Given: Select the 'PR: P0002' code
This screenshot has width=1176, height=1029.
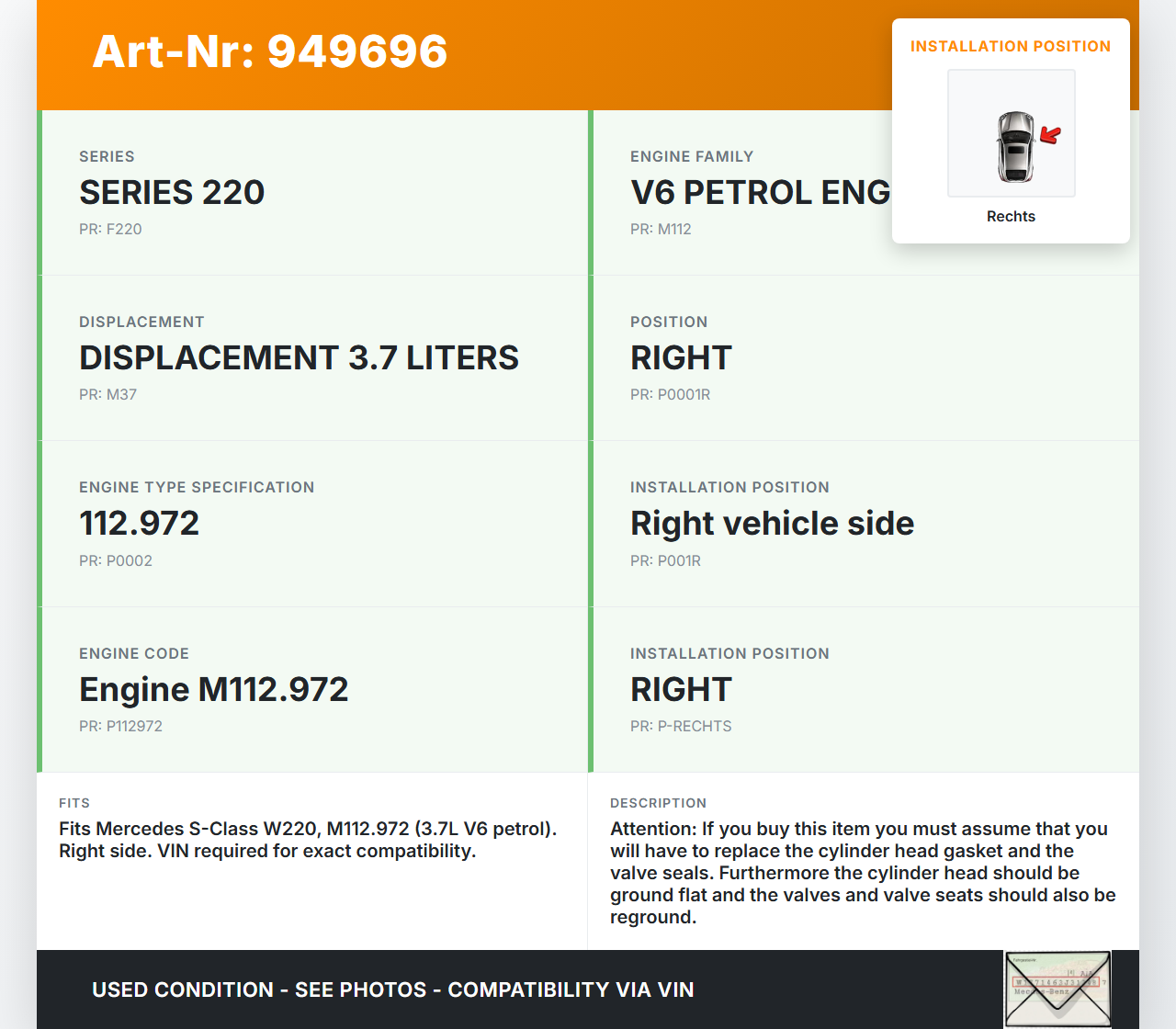Looking at the screenshot, I should pos(116,560).
